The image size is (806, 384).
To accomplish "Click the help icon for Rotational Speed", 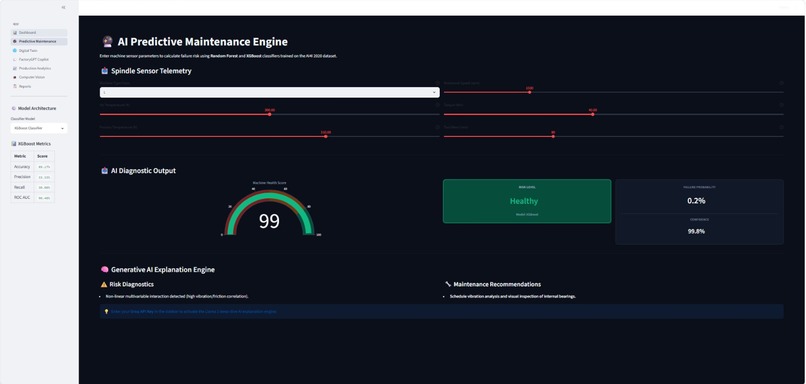I will 781,83.
